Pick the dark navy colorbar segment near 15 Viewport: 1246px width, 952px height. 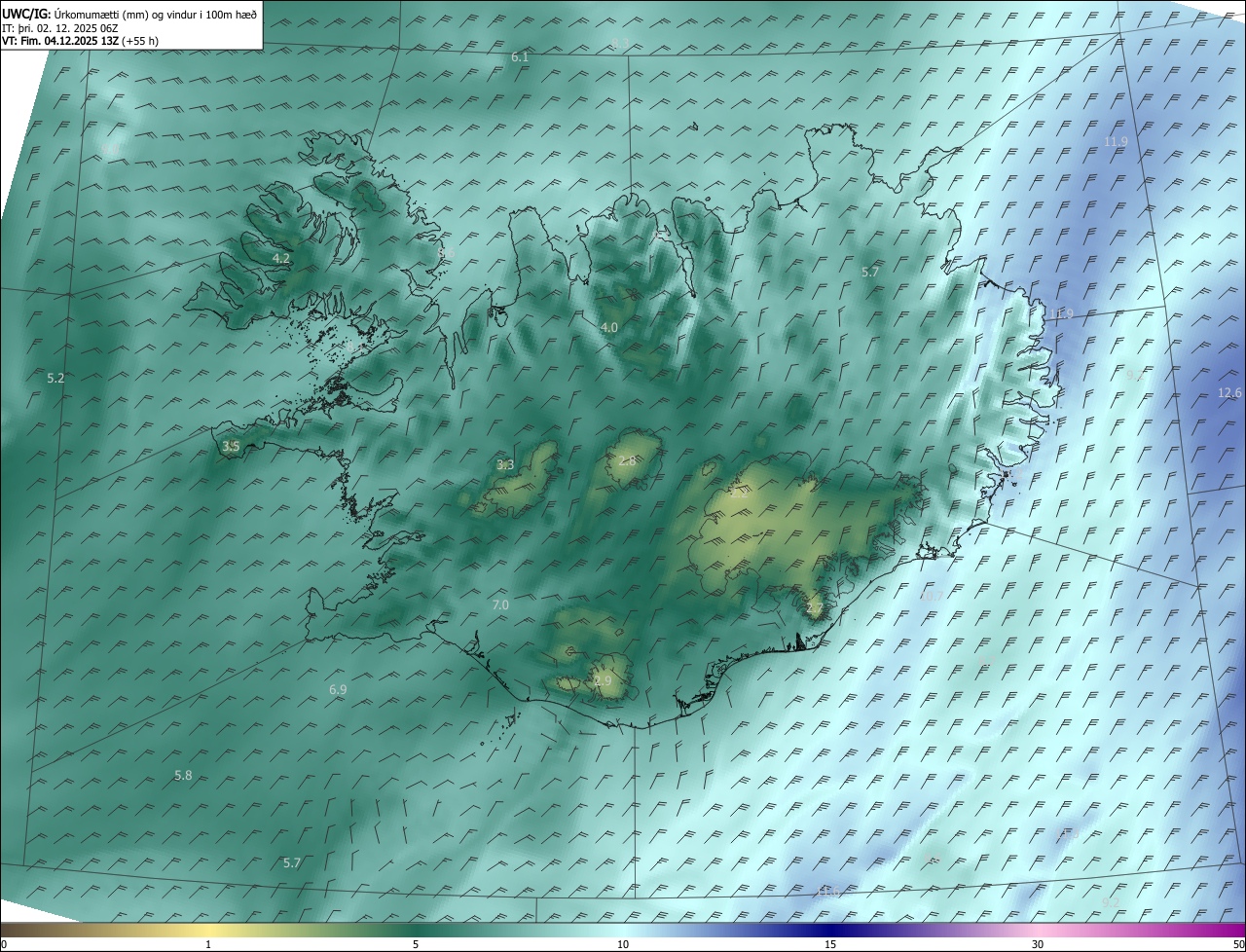[830, 931]
